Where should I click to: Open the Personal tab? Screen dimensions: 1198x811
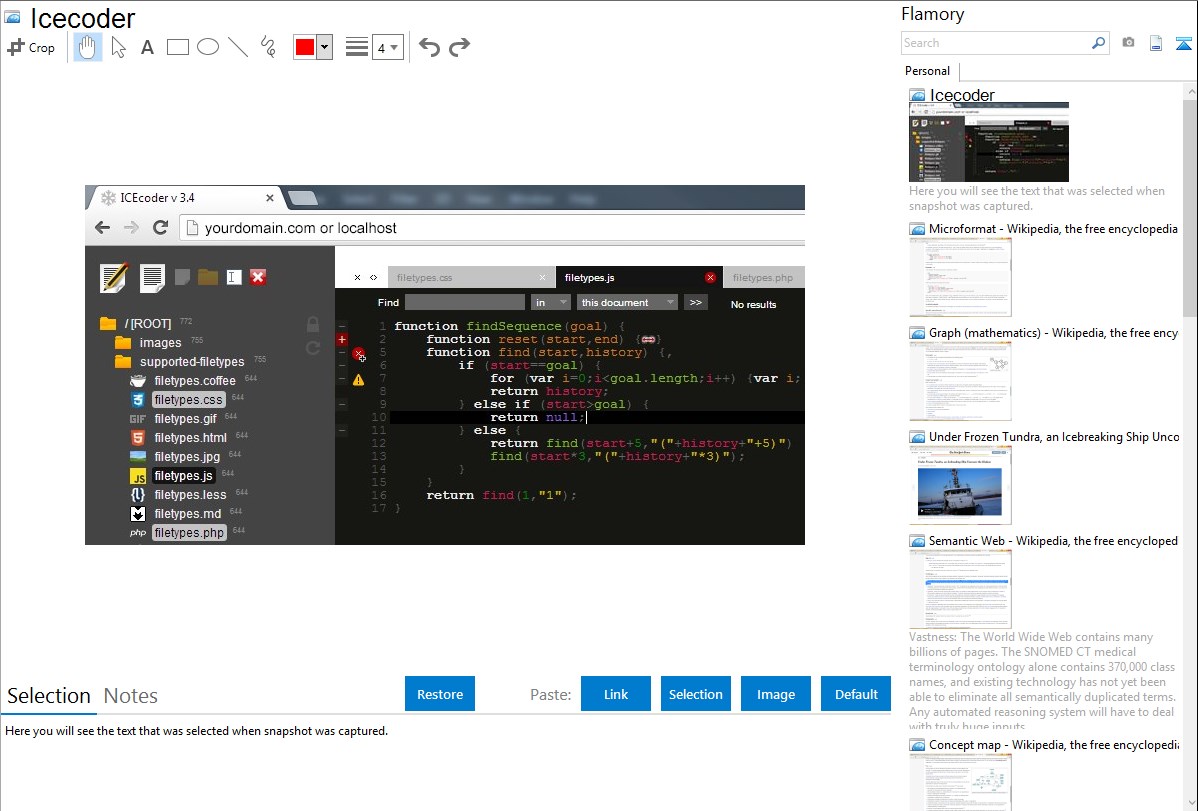(928, 71)
